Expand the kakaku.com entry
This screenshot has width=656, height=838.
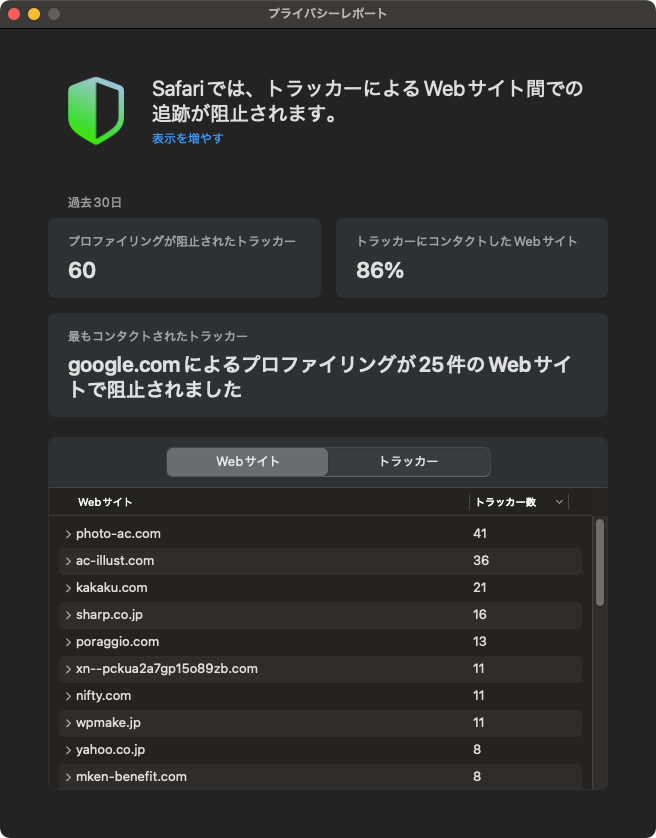68,588
